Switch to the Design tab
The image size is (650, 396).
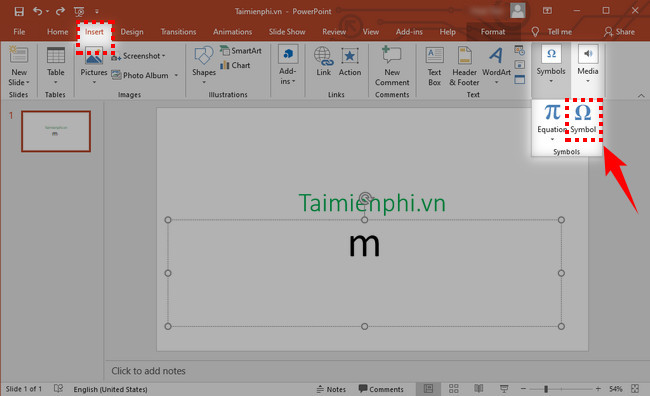click(x=132, y=32)
